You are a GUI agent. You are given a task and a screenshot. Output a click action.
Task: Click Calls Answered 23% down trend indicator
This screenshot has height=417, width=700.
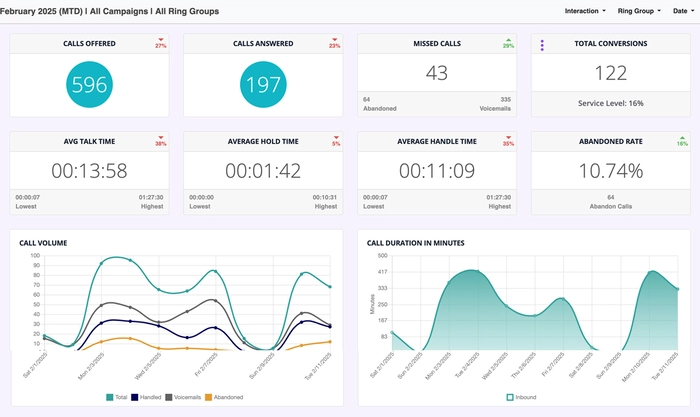334,43
